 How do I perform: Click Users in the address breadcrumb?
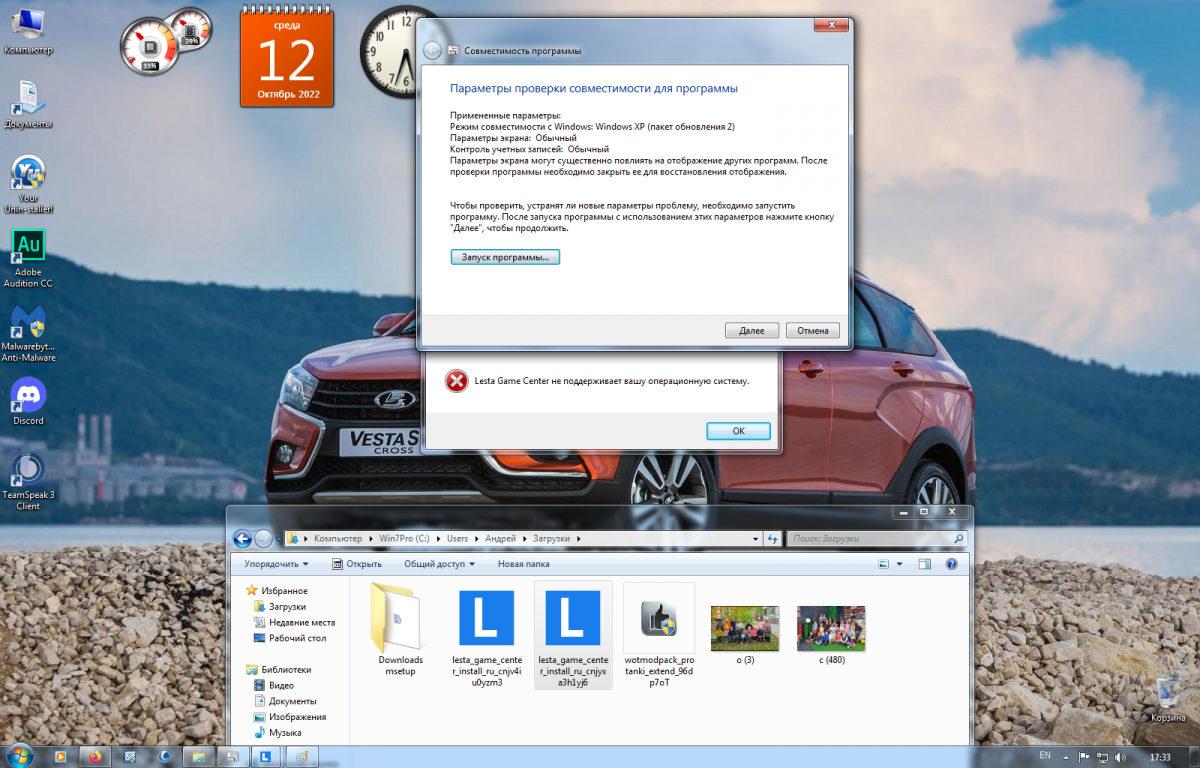pyautogui.click(x=458, y=539)
